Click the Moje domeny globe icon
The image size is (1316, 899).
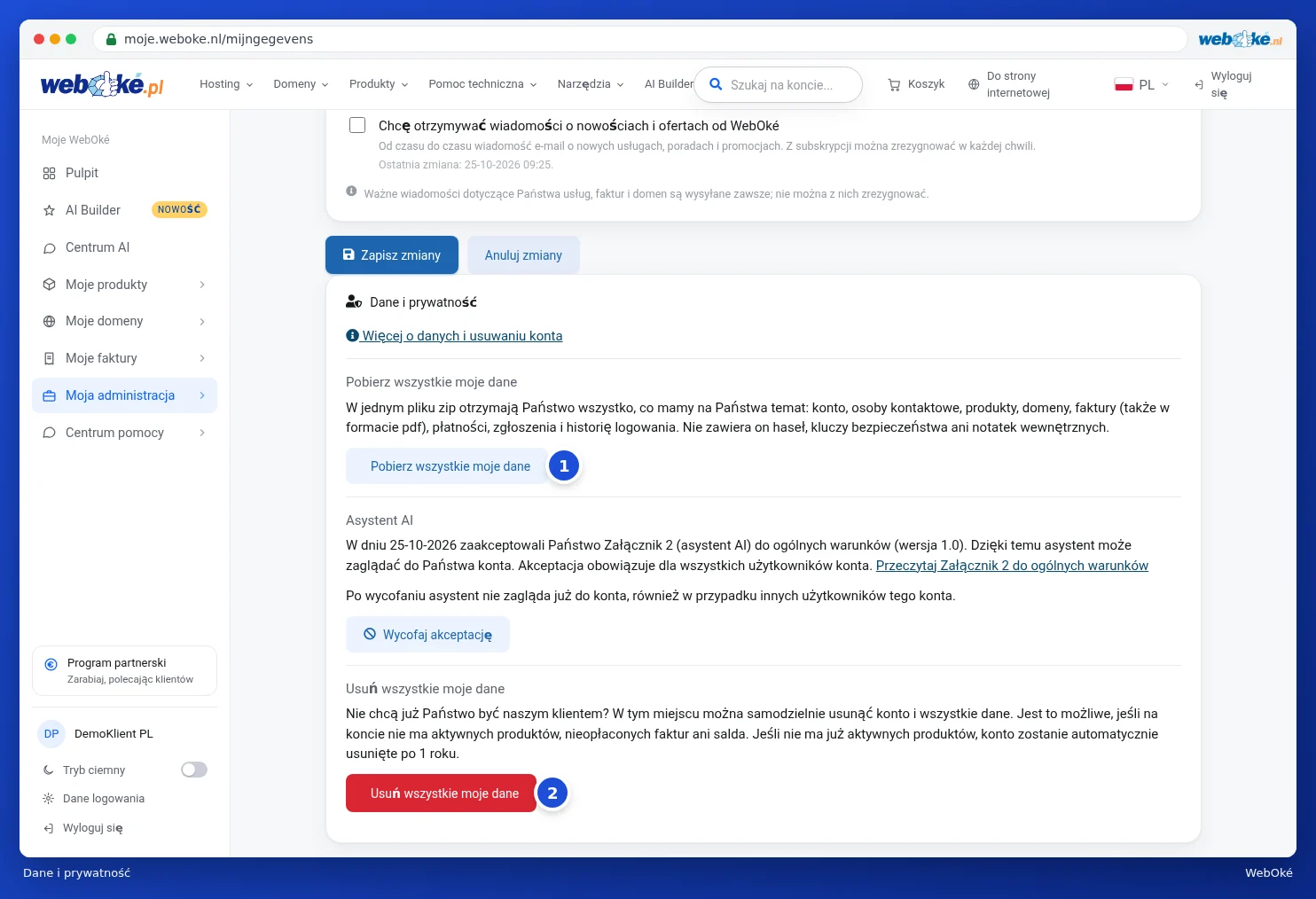49,321
